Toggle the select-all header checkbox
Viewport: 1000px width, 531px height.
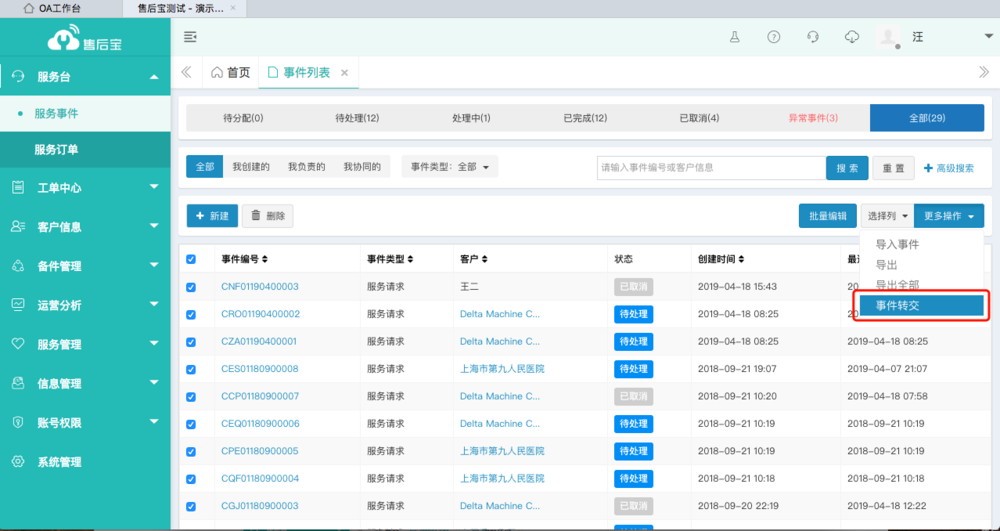[191, 259]
